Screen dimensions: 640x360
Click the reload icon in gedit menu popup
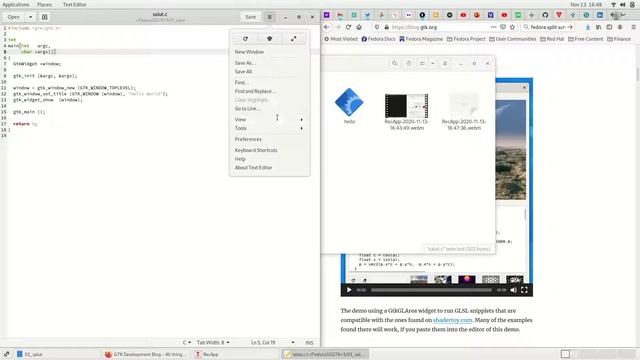245,39
